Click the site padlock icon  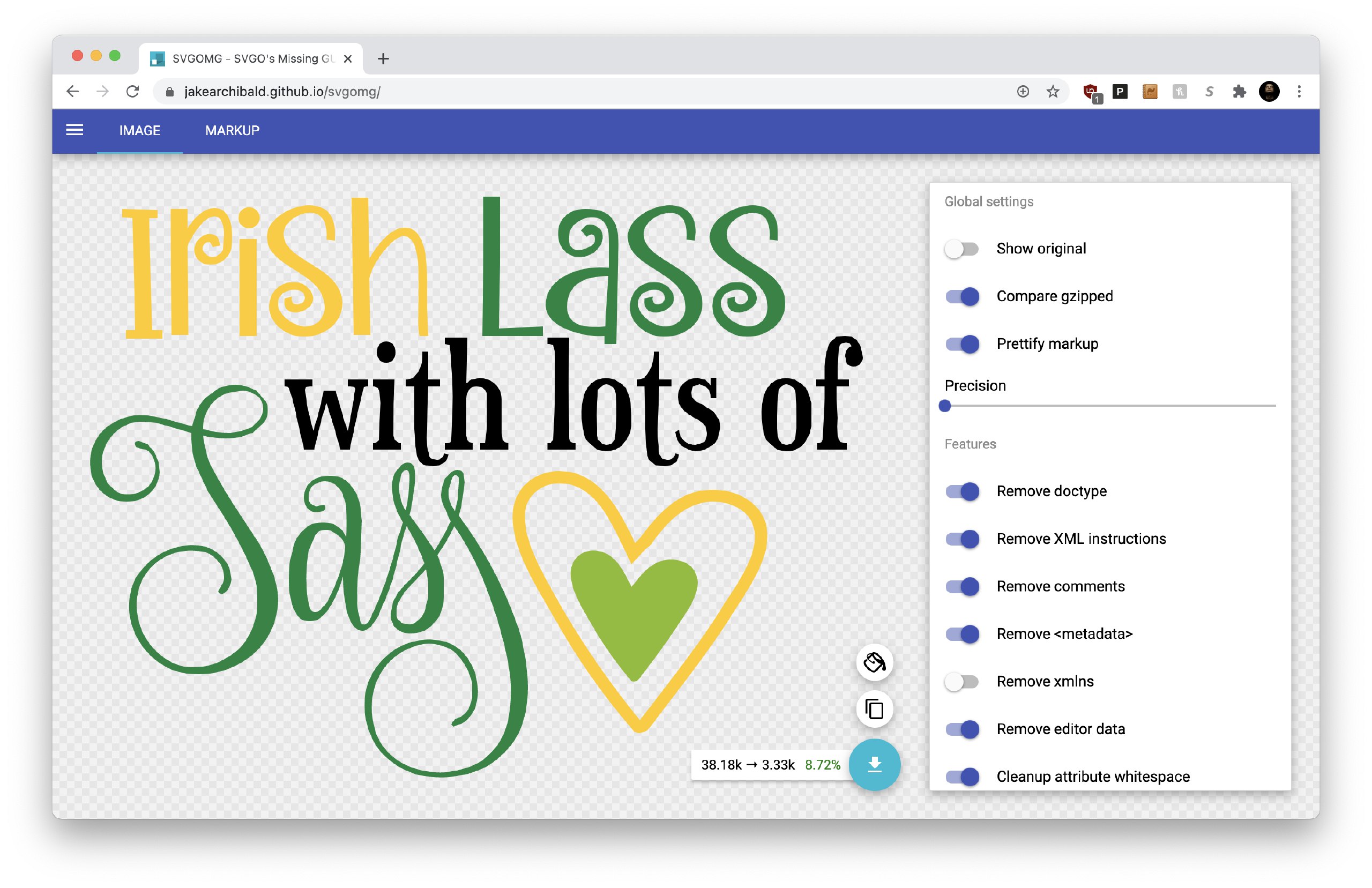169,91
